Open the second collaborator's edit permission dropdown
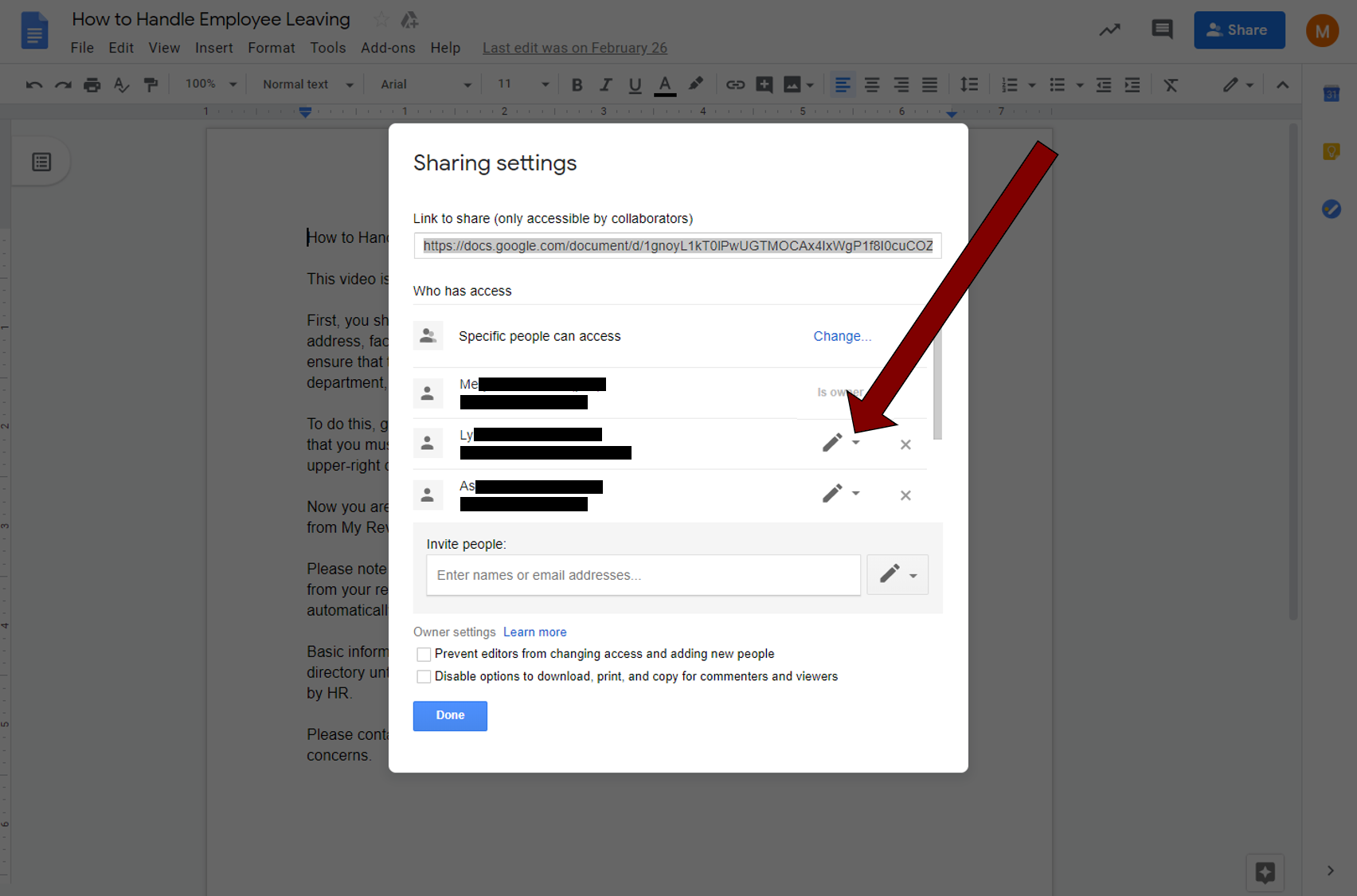Image resolution: width=1357 pixels, height=896 pixels. click(841, 443)
